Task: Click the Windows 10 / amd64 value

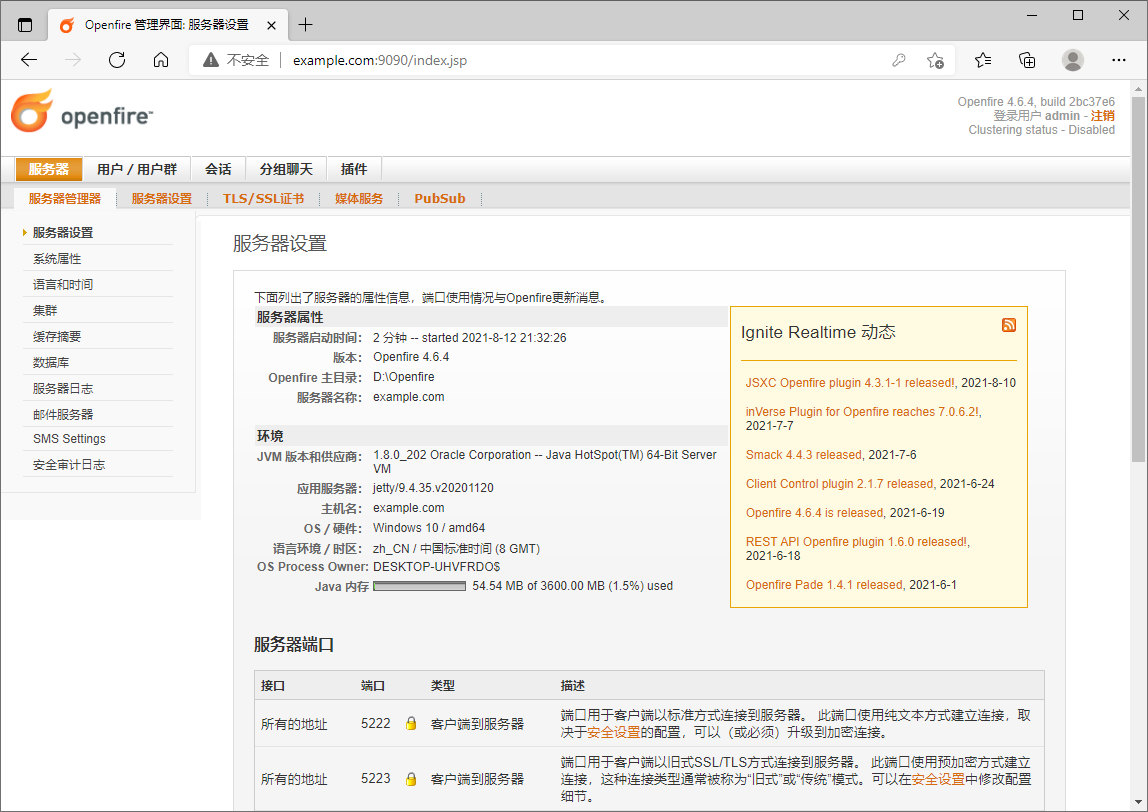Action: (429, 528)
